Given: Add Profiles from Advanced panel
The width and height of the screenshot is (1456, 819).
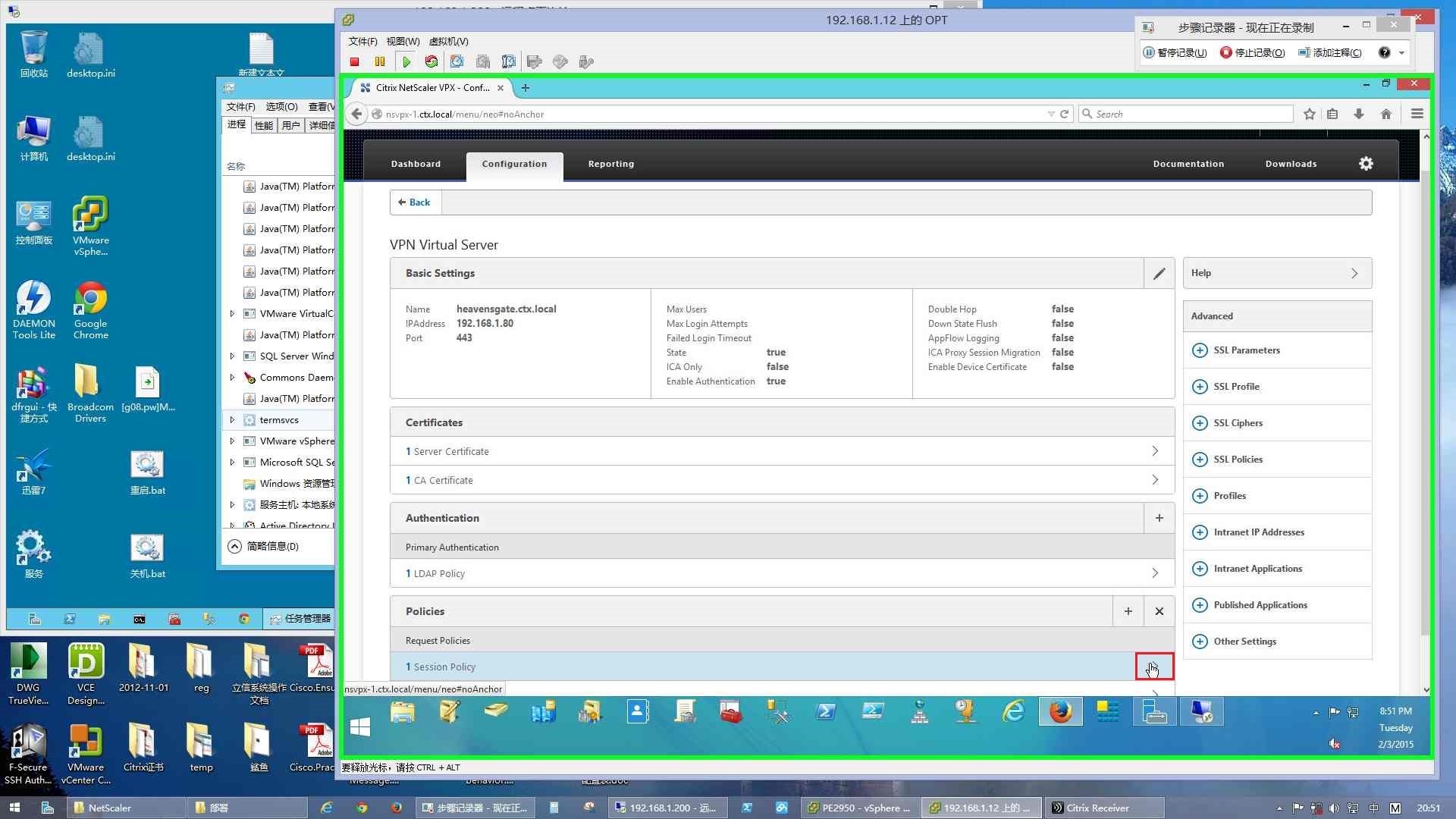Looking at the screenshot, I should [x=1200, y=496].
